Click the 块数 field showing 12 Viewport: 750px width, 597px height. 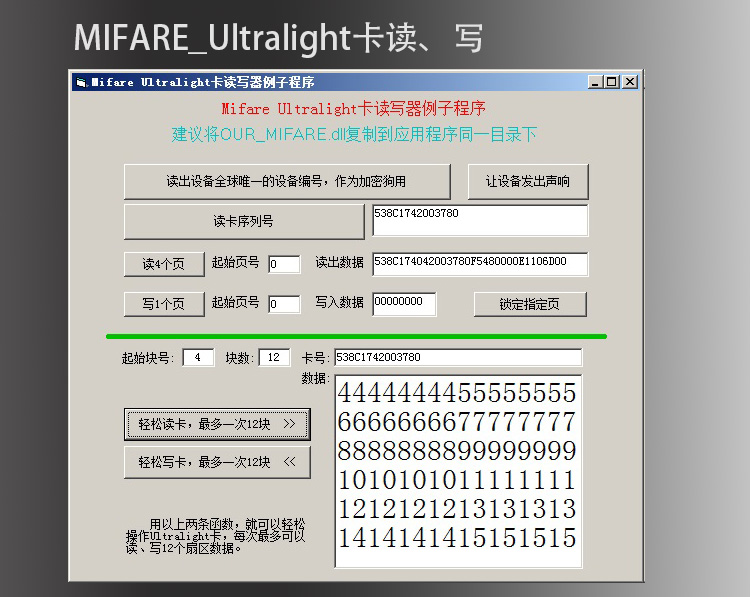click(274, 357)
